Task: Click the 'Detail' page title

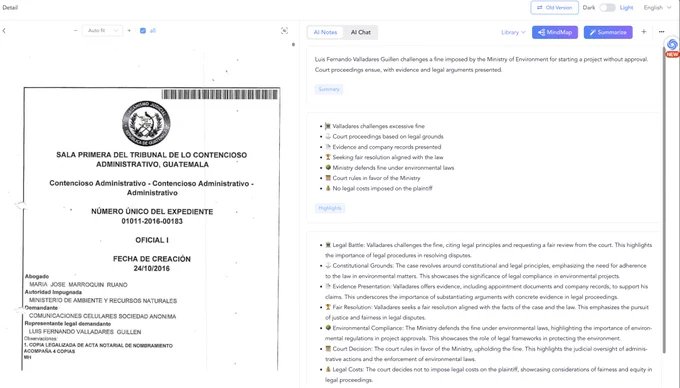Action: tap(10, 8)
